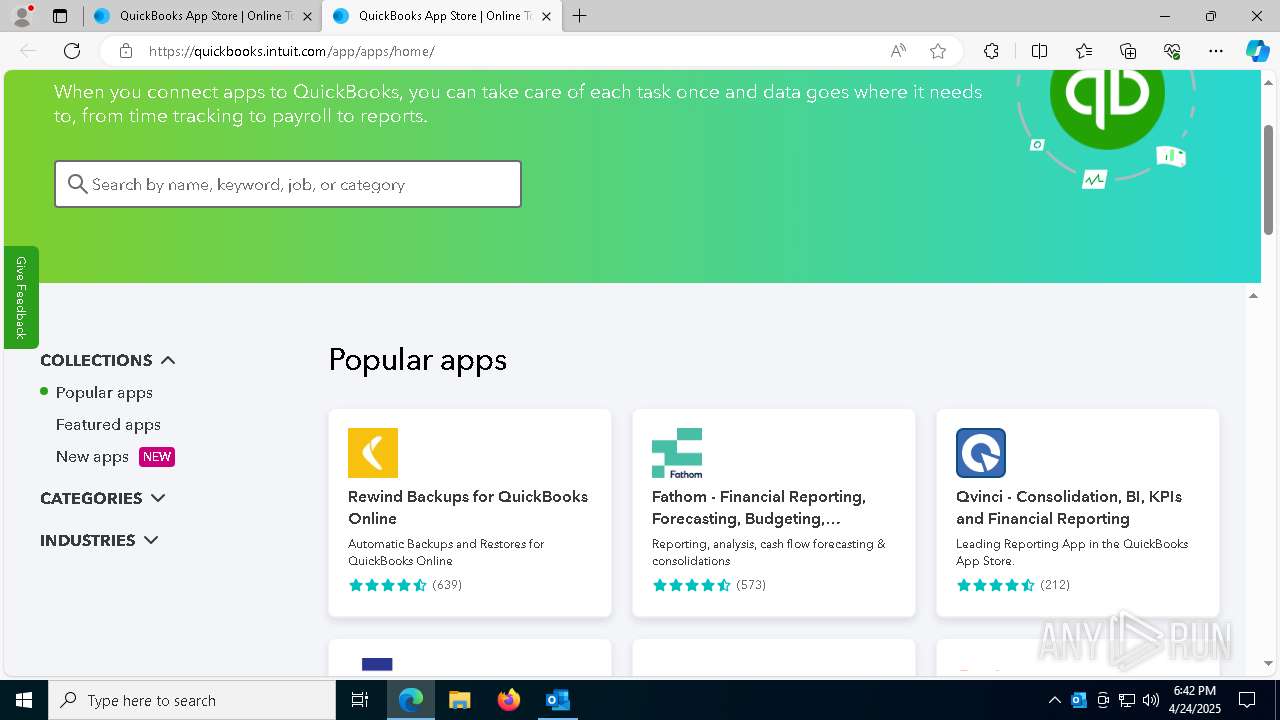
Task: Open volume control in system tray
Action: (x=1151, y=700)
